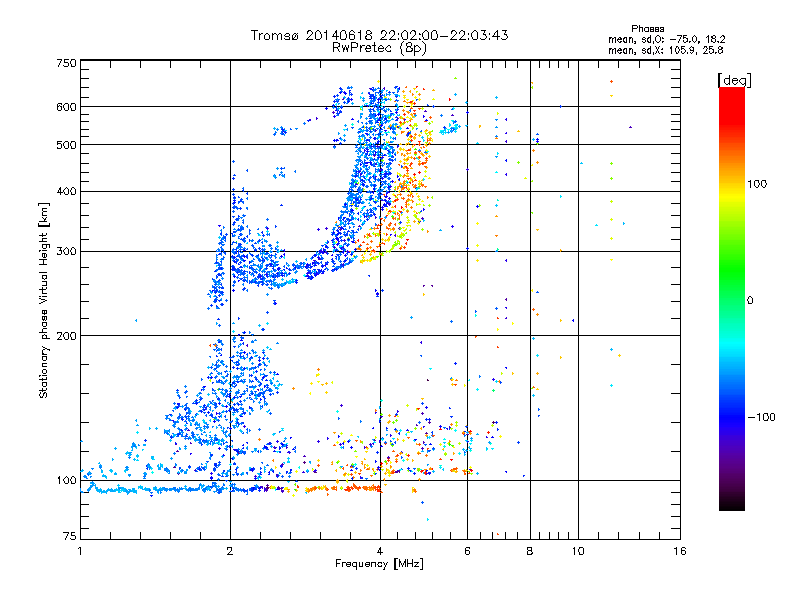Screen dimensions: 800x600
Task: Click the x-axis label '16'
Action: (680, 551)
